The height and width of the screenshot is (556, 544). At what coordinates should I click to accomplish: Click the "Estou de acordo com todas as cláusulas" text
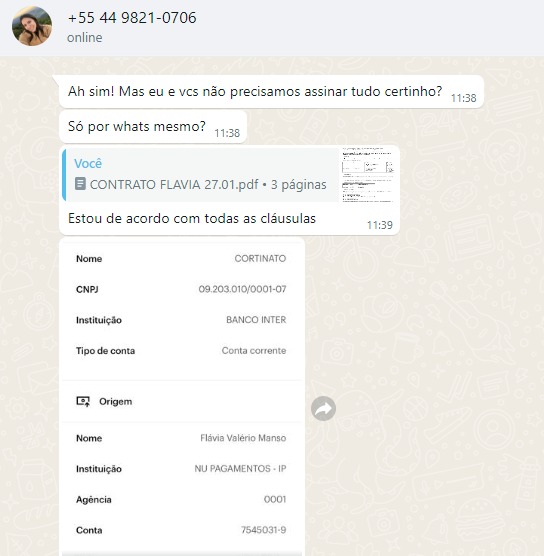[x=192, y=218]
